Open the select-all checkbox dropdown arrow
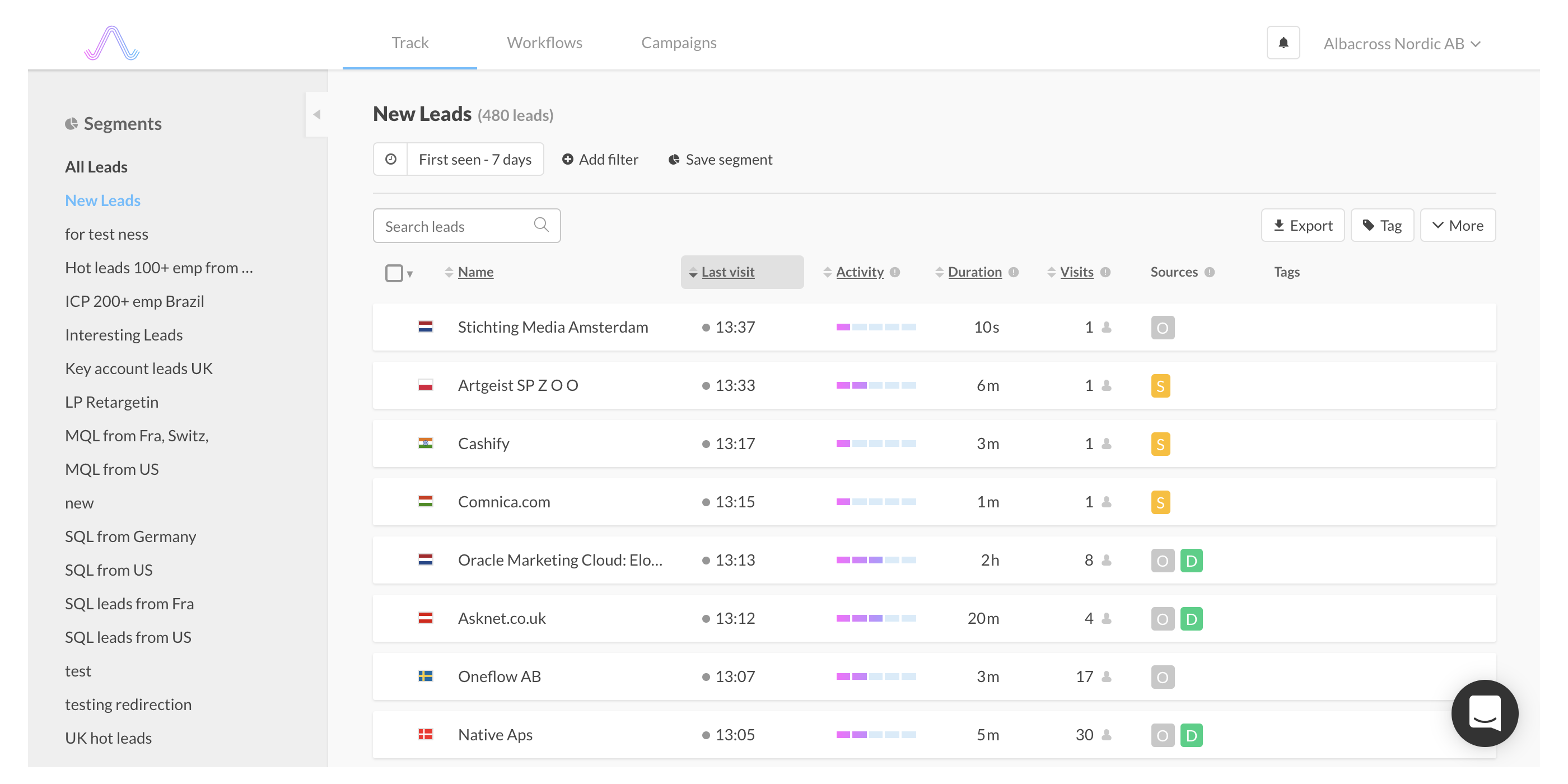Screen dimensions: 1568x784 coord(410,274)
